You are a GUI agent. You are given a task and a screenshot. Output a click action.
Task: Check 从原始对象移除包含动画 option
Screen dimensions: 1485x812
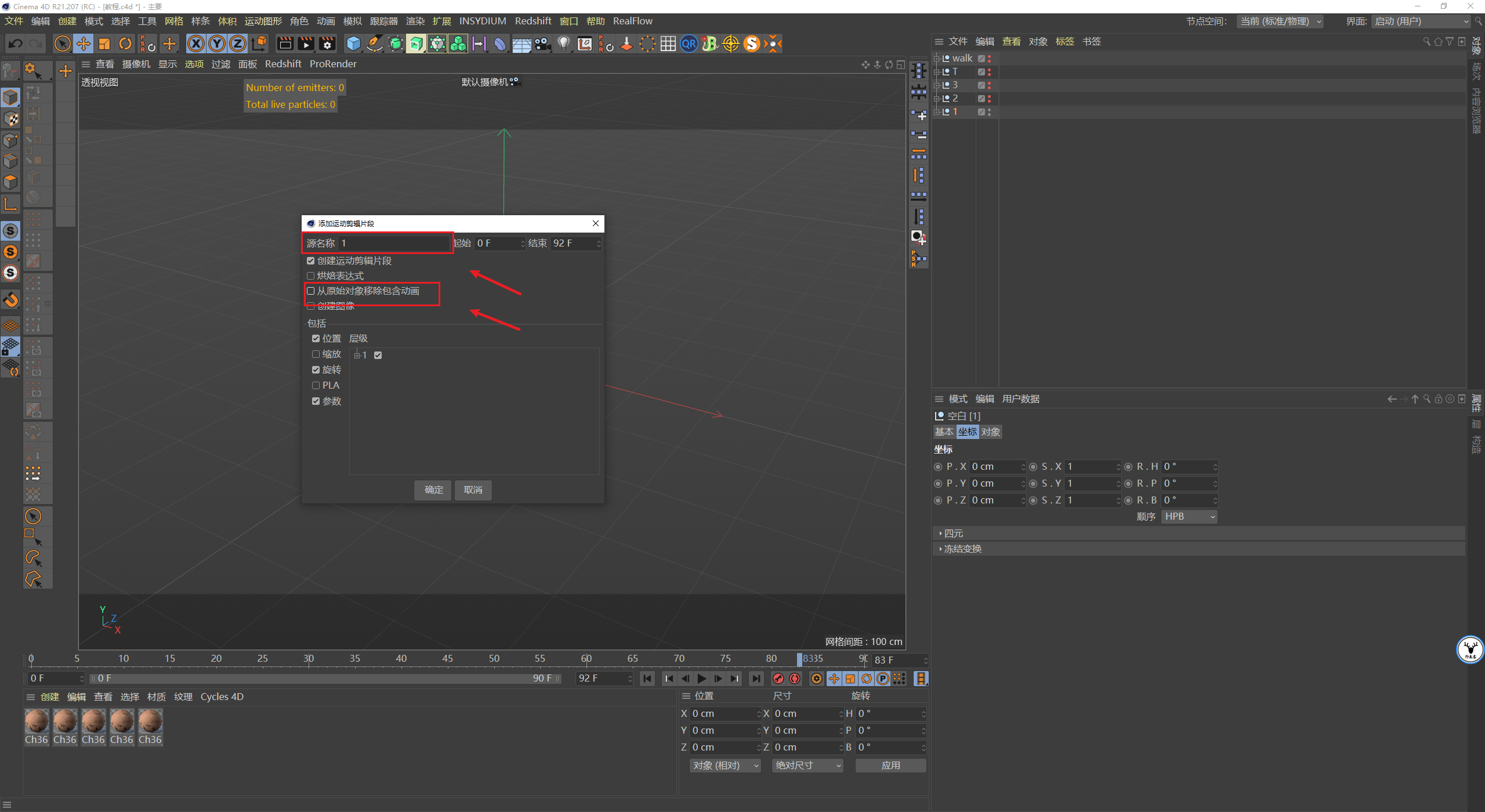pyautogui.click(x=311, y=291)
